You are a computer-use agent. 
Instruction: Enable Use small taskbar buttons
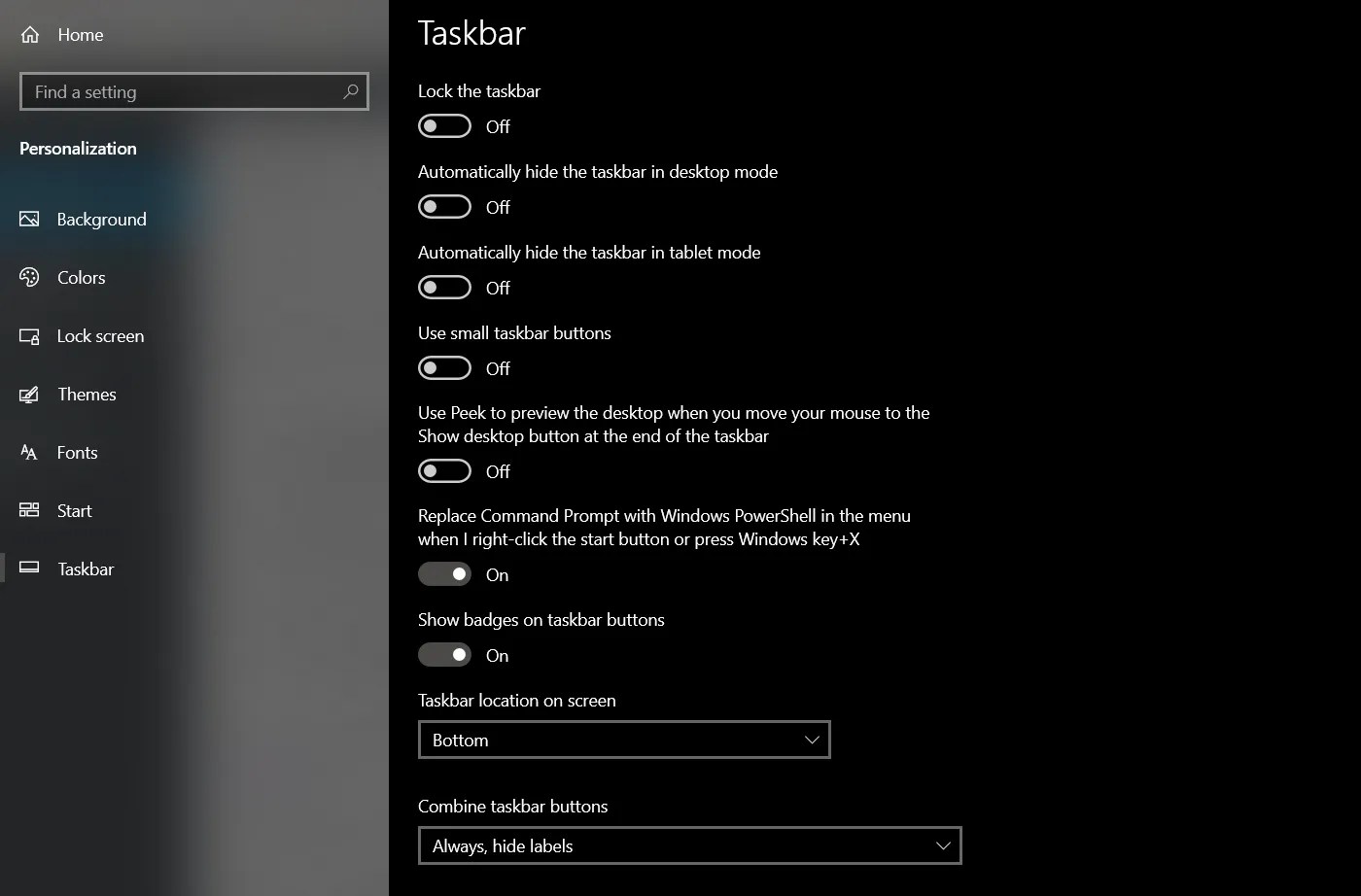pyautogui.click(x=444, y=367)
